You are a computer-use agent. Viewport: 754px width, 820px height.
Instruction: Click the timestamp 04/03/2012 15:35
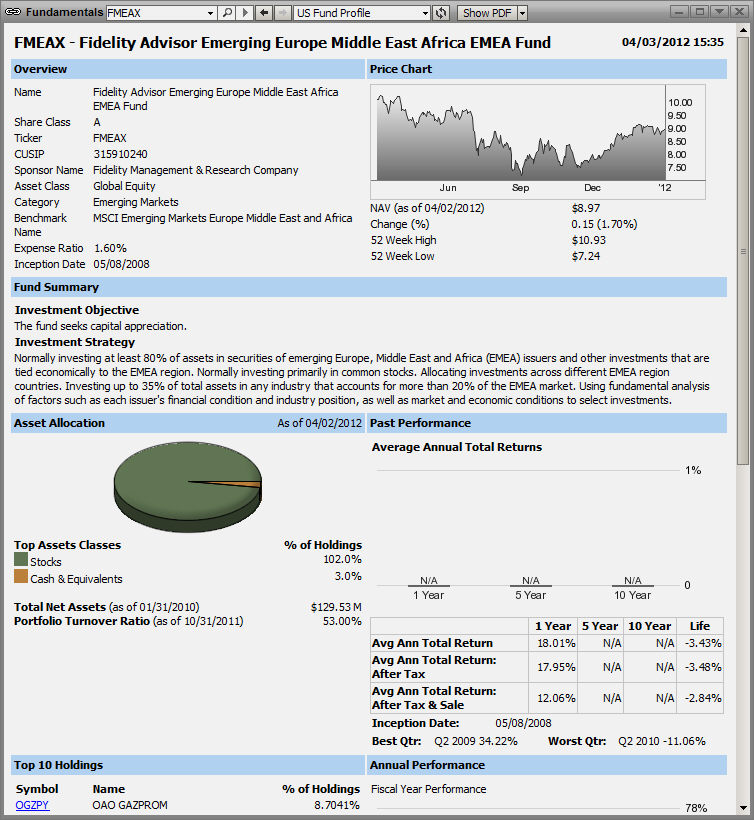673,42
